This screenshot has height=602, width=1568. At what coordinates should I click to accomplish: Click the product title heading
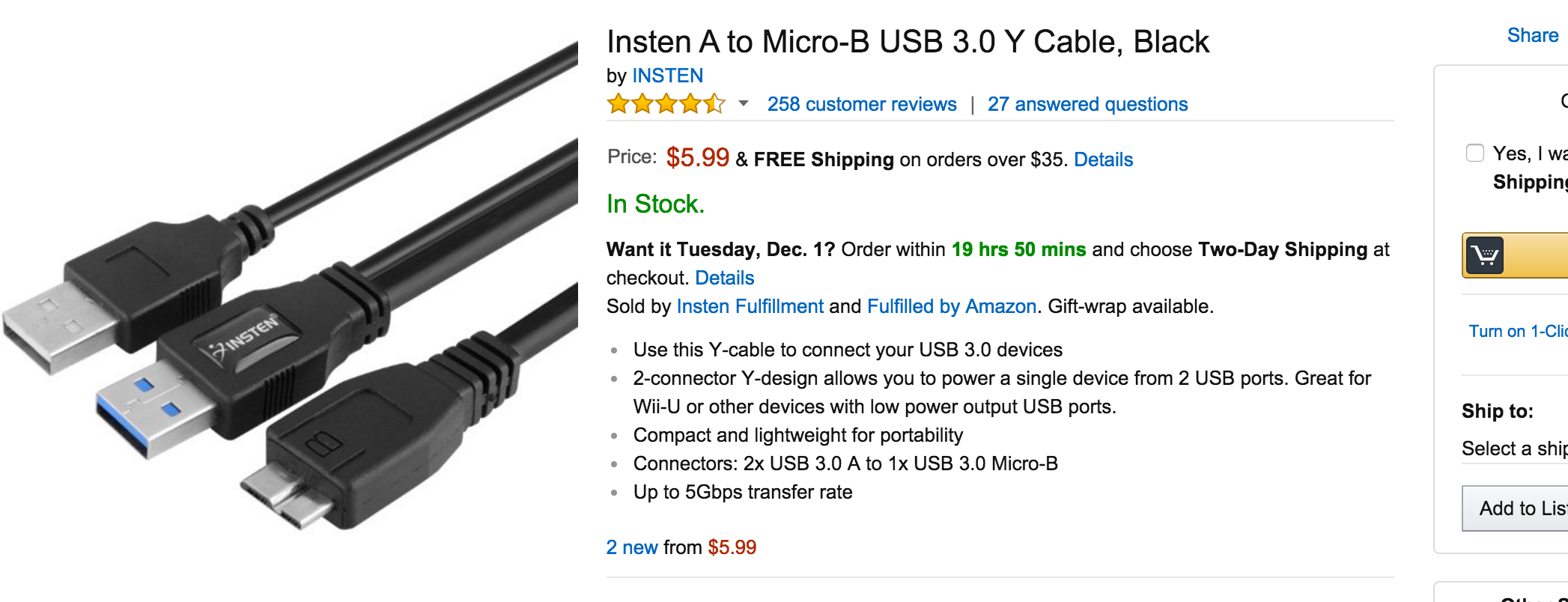click(x=908, y=42)
